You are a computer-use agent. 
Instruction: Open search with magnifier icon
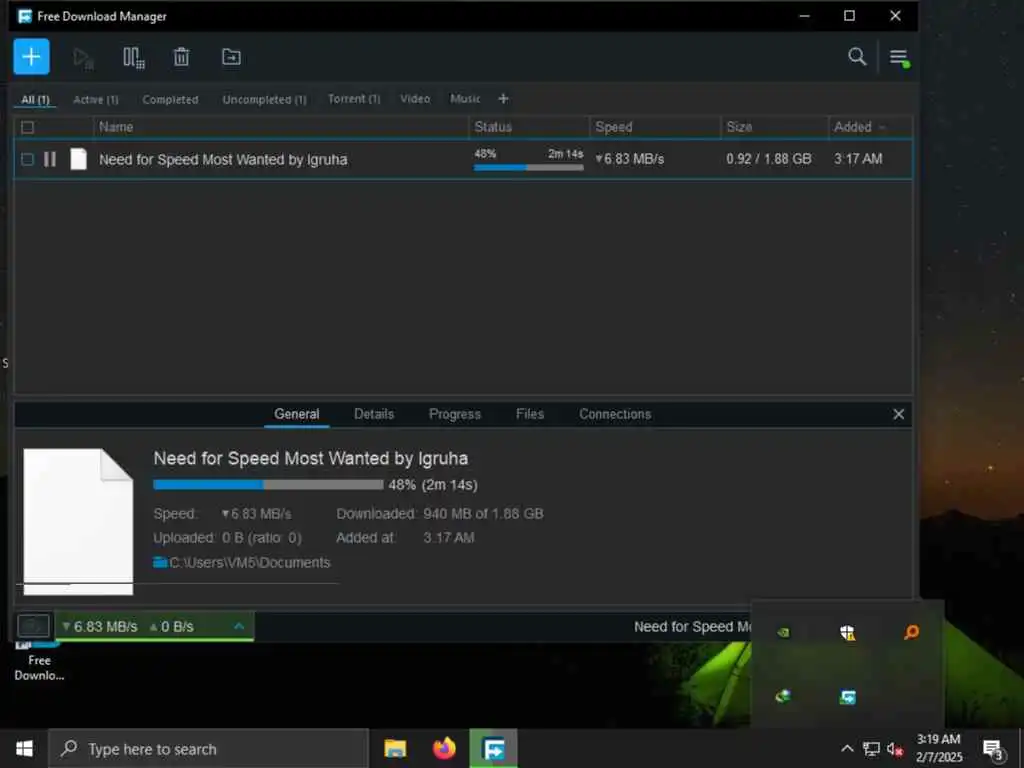pos(857,57)
